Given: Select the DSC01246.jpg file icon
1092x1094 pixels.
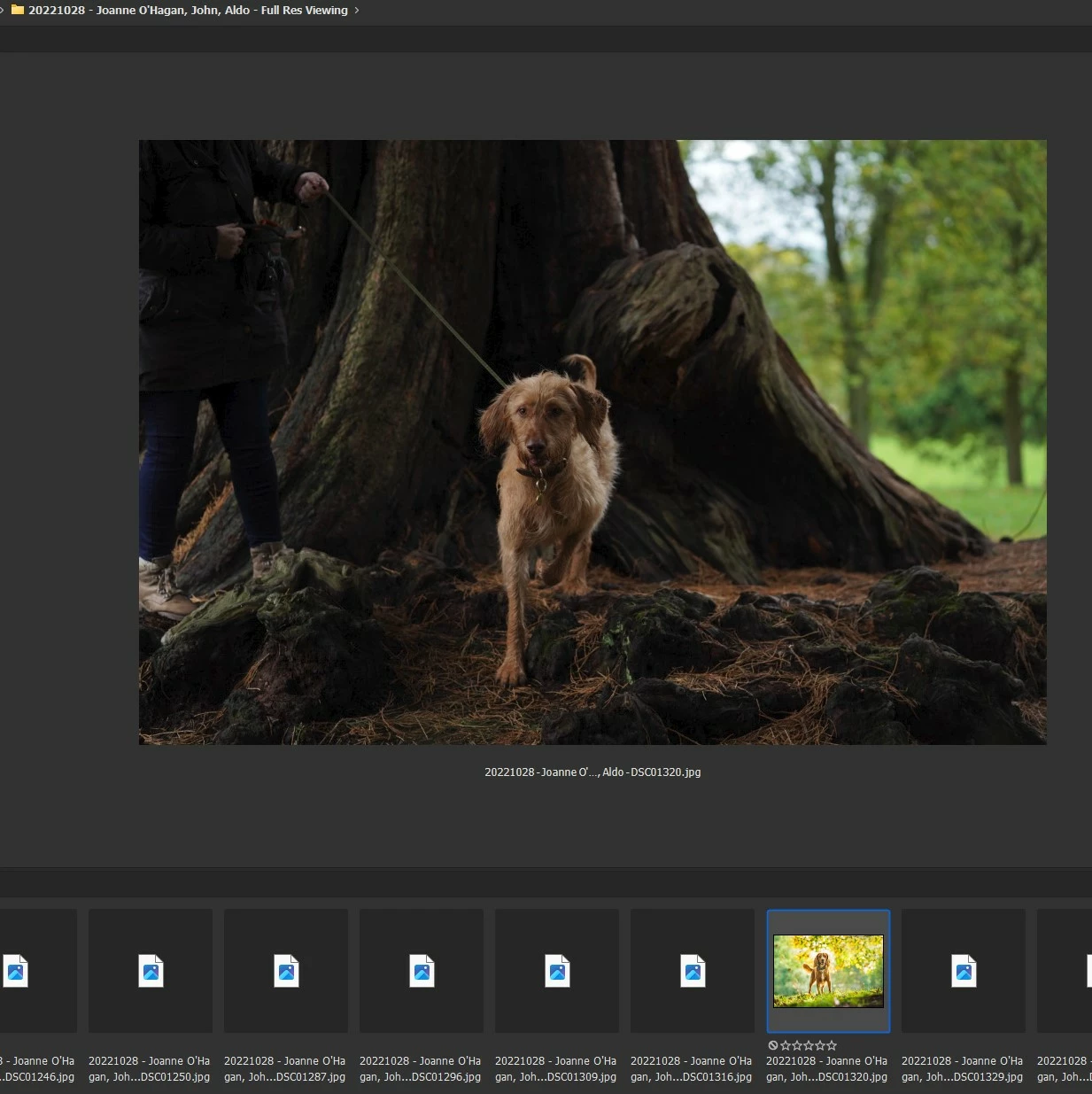Looking at the screenshot, I should point(16,971).
